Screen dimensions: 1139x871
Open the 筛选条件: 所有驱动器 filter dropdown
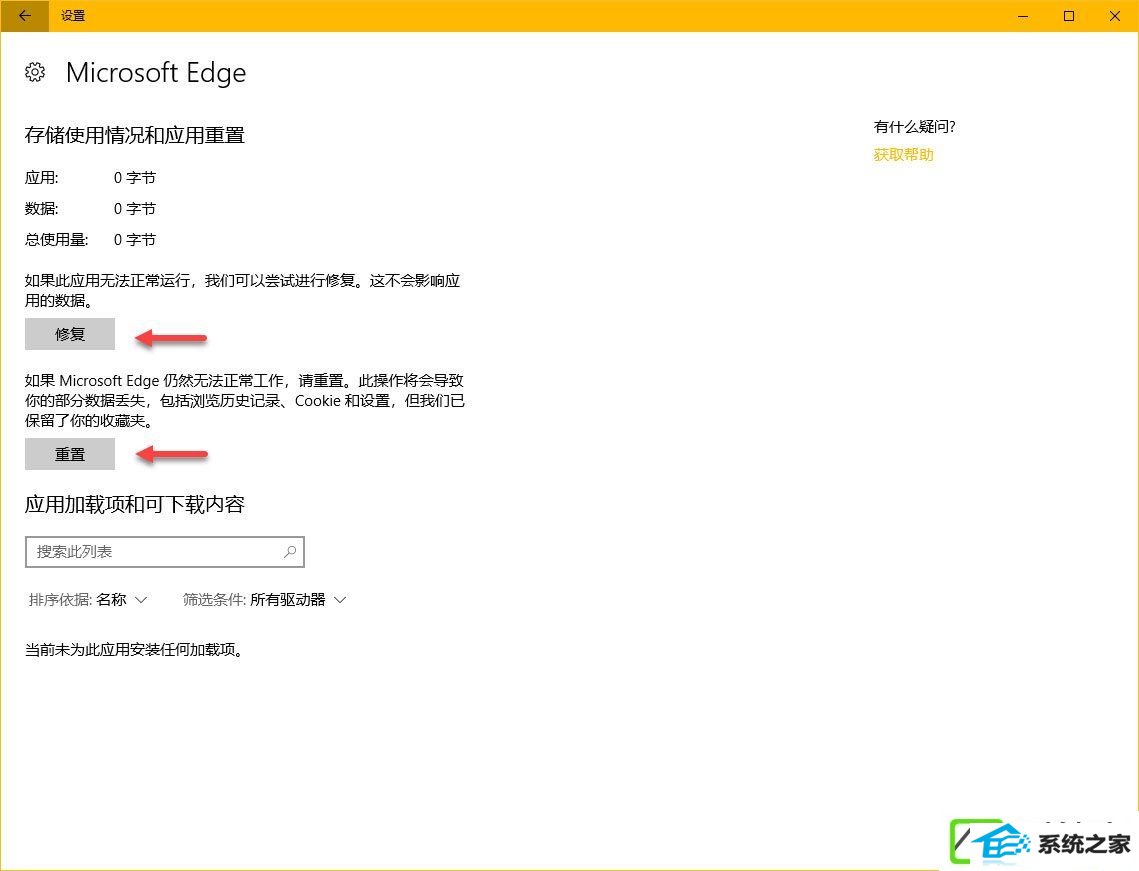click(264, 600)
